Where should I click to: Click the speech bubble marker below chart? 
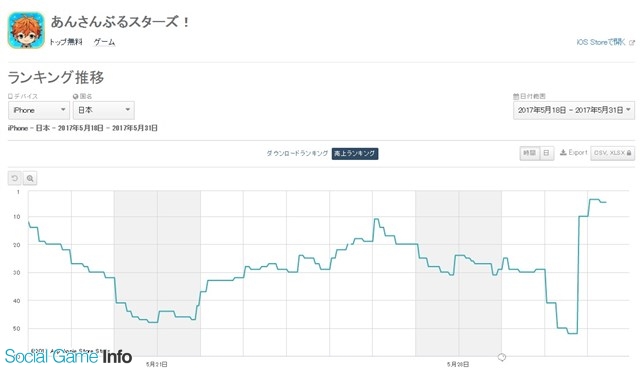click(502, 358)
